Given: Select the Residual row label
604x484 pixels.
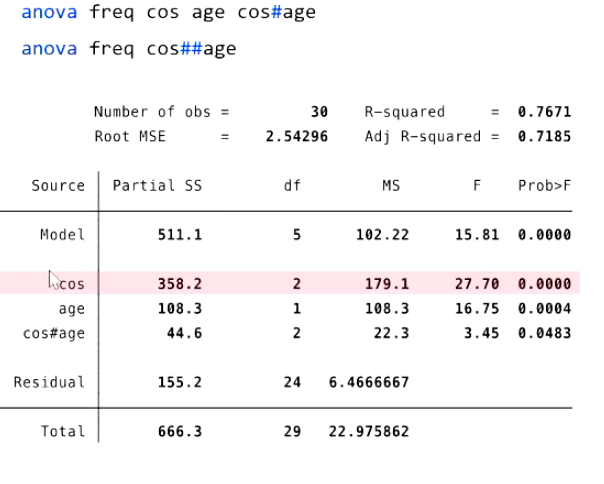Looking at the screenshot, I should click(49, 382).
